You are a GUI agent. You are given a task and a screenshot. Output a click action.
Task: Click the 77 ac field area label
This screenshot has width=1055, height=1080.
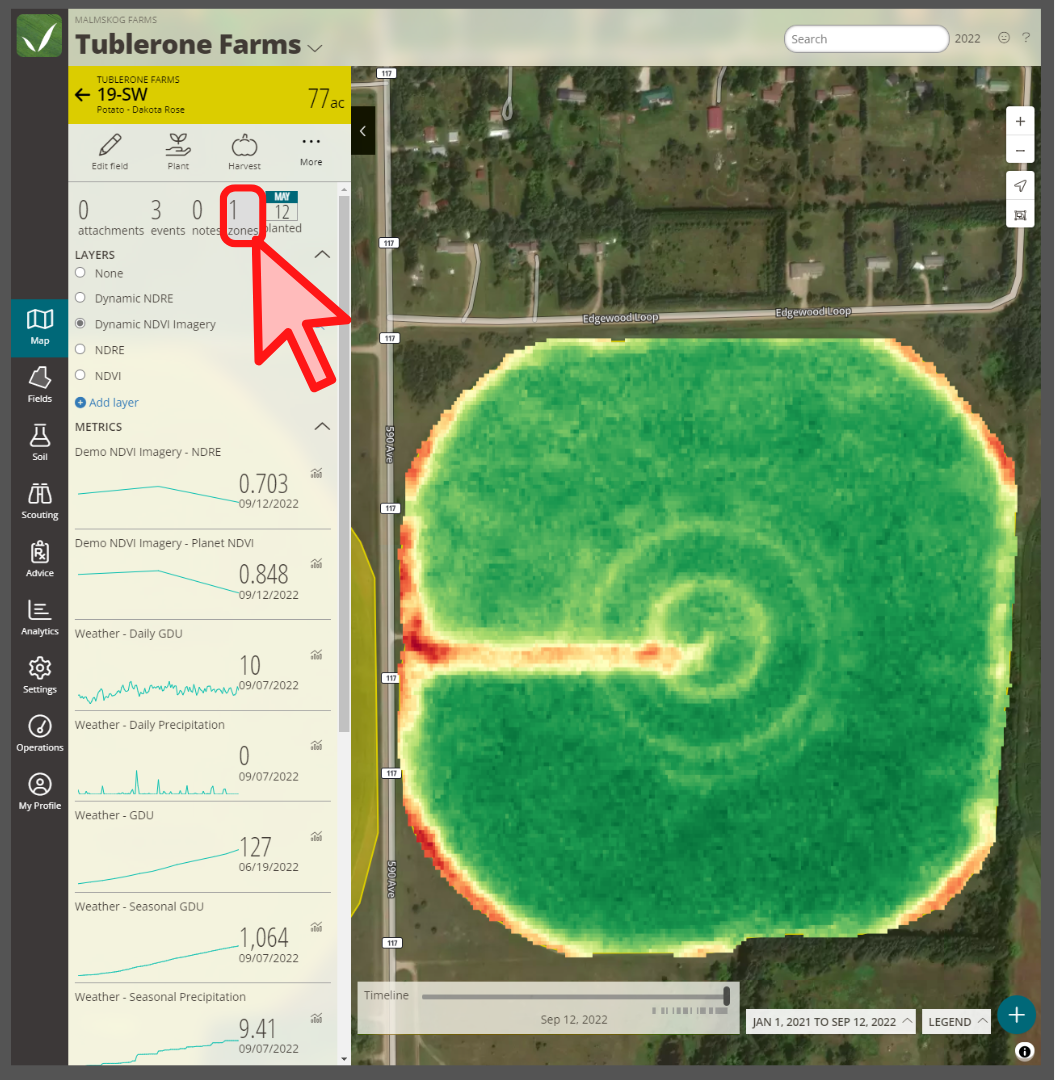[326, 98]
